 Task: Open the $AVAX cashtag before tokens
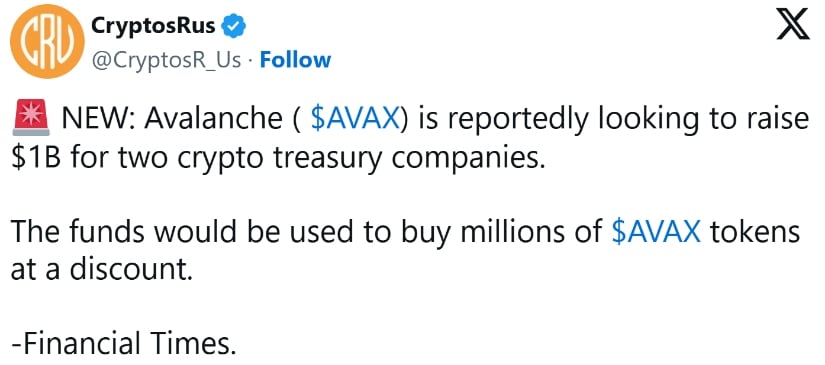tap(657, 232)
